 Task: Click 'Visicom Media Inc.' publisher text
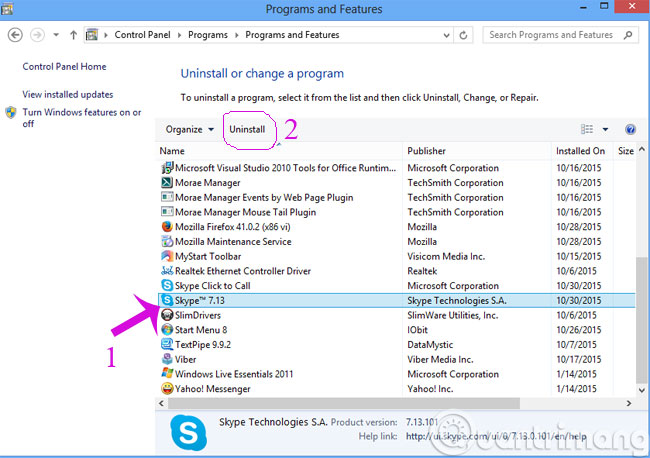coord(446,256)
